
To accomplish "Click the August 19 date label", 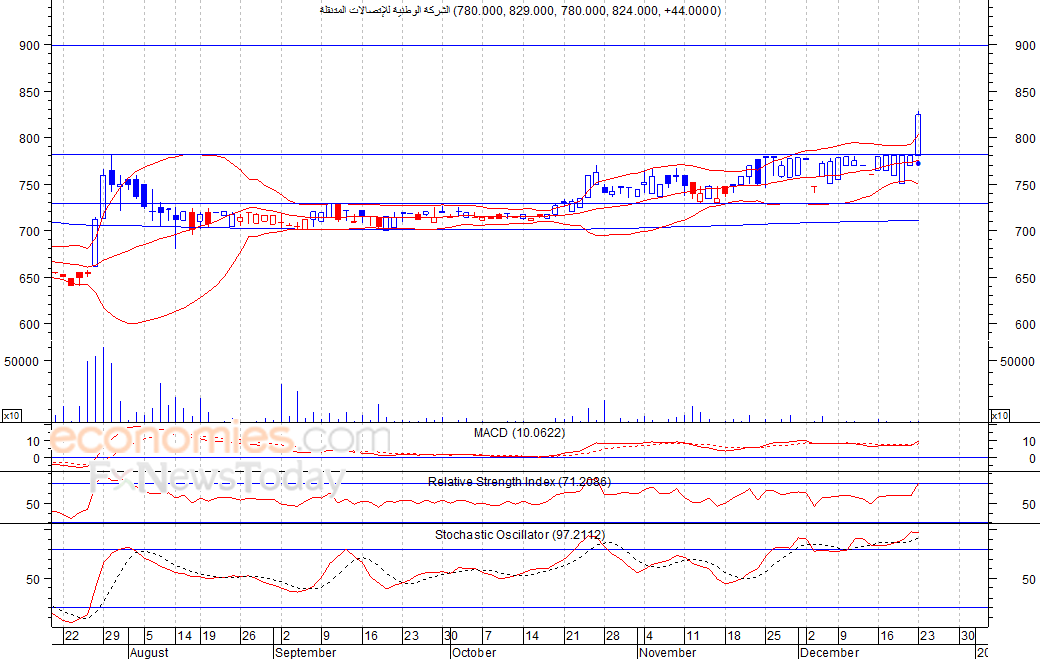I will point(209,636).
